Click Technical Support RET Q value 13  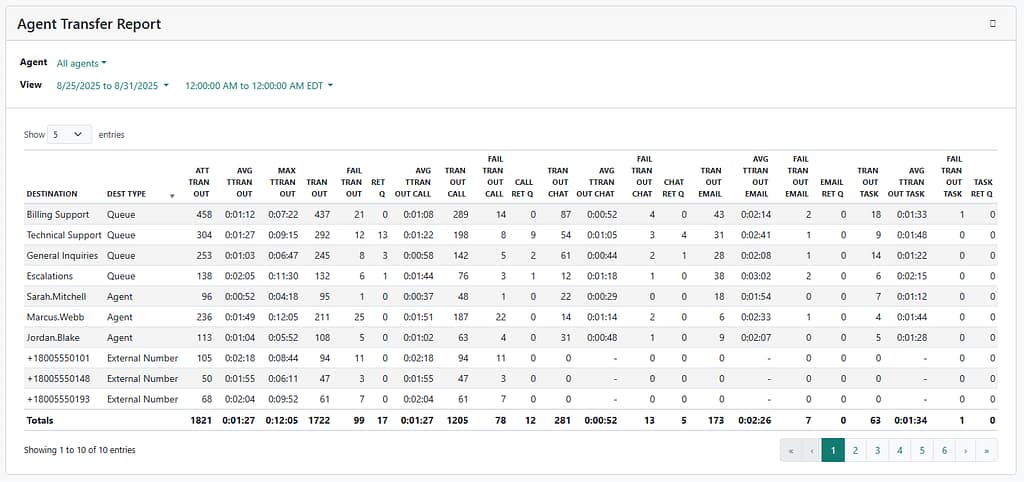[x=383, y=234]
